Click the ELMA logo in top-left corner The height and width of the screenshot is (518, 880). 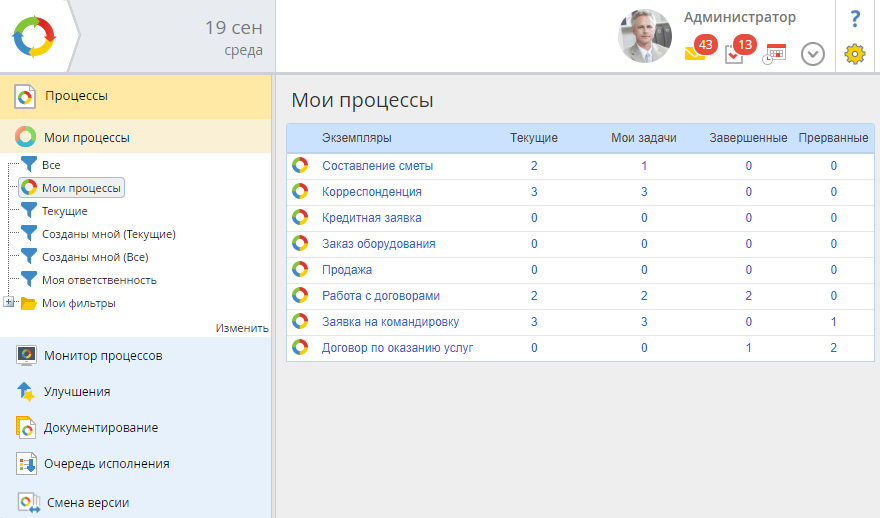click(x=36, y=37)
